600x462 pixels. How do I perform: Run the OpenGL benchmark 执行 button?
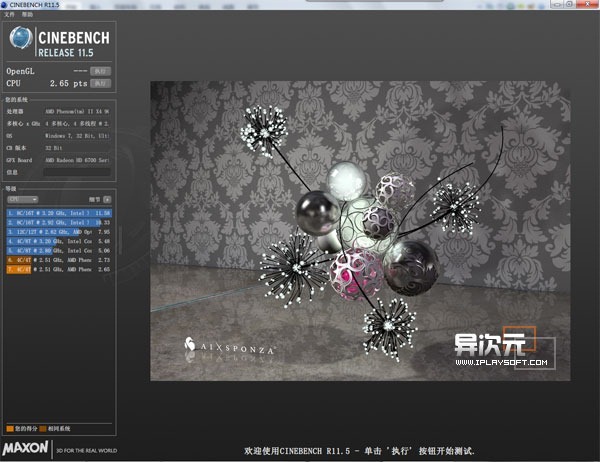click(x=100, y=71)
